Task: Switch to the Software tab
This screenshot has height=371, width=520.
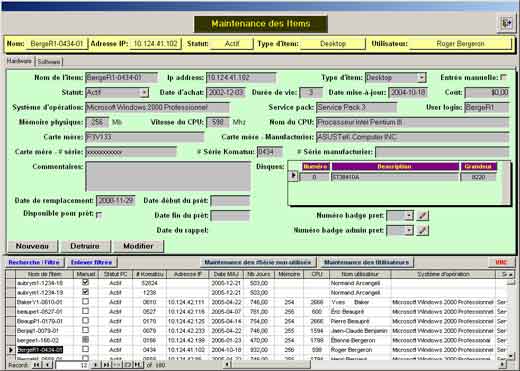Action: click(49, 62)
